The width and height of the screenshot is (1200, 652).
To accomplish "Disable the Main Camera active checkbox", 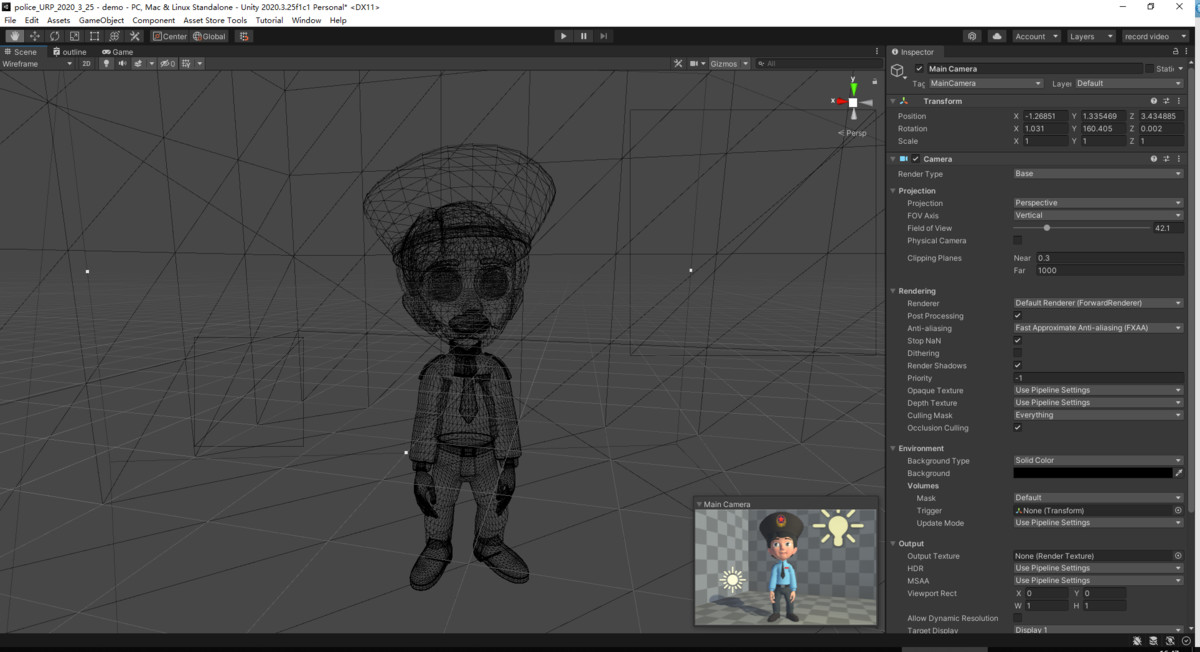I will (x=919, y=69).
